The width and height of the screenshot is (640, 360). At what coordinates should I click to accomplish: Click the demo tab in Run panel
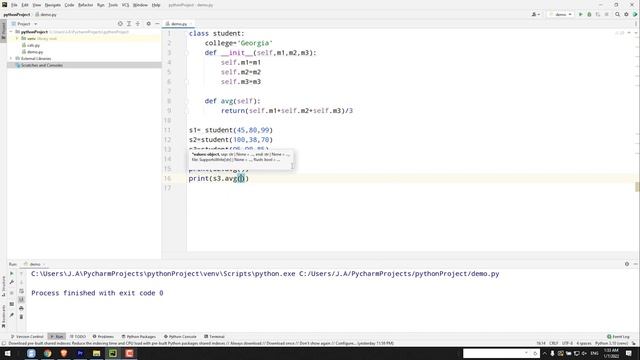tap(33, 264)
